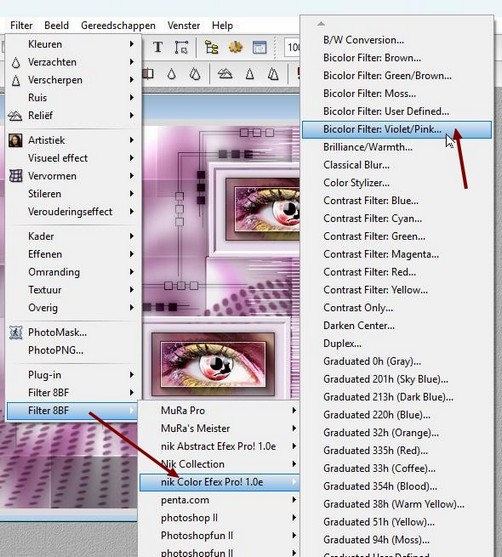Choose Color Stylizer... filter
The height and width of the screenshot is (557, 502).
tap(397, 183)
